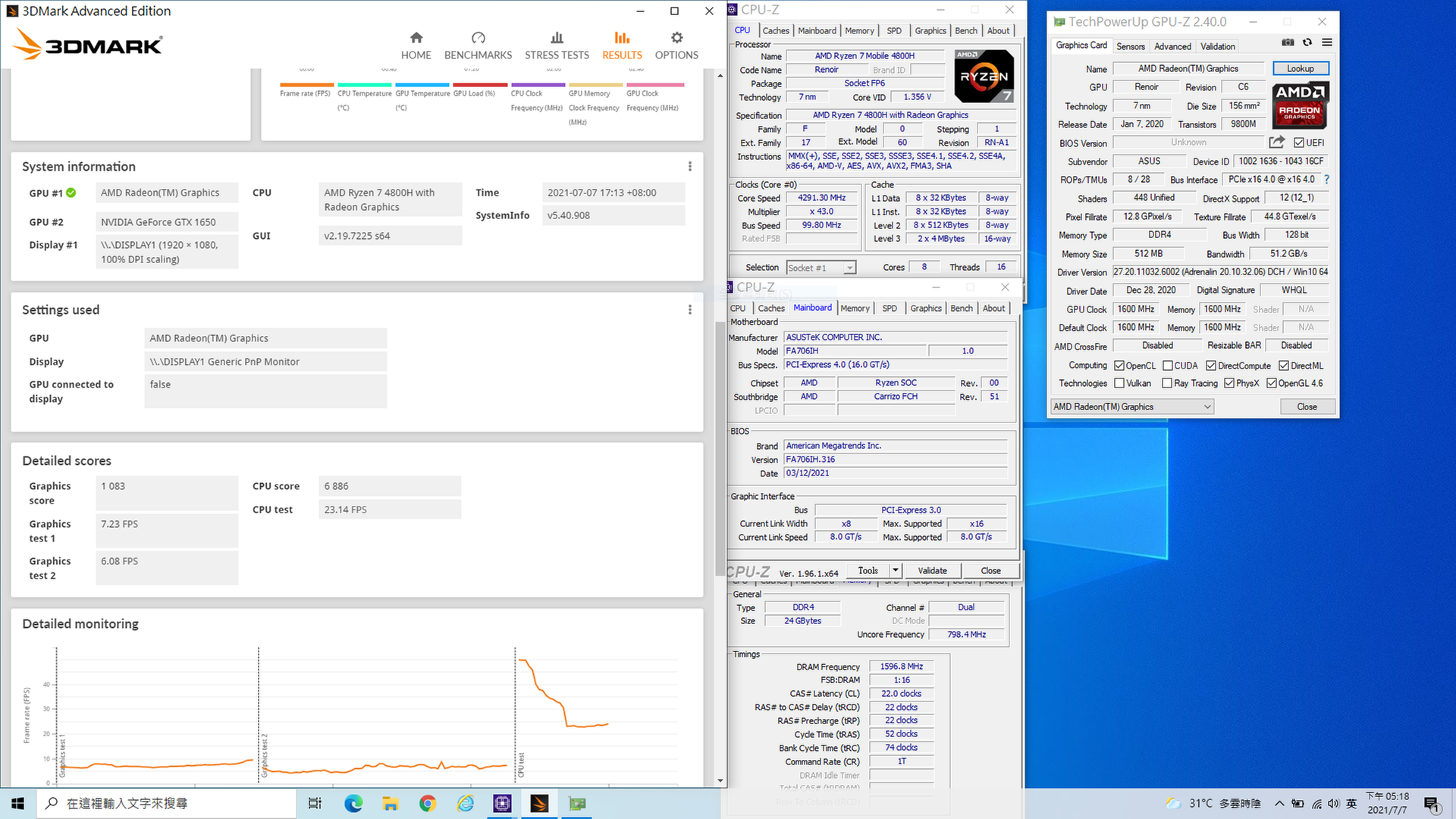Click the Close button in CPU-Z

click(x=990, y=570)
